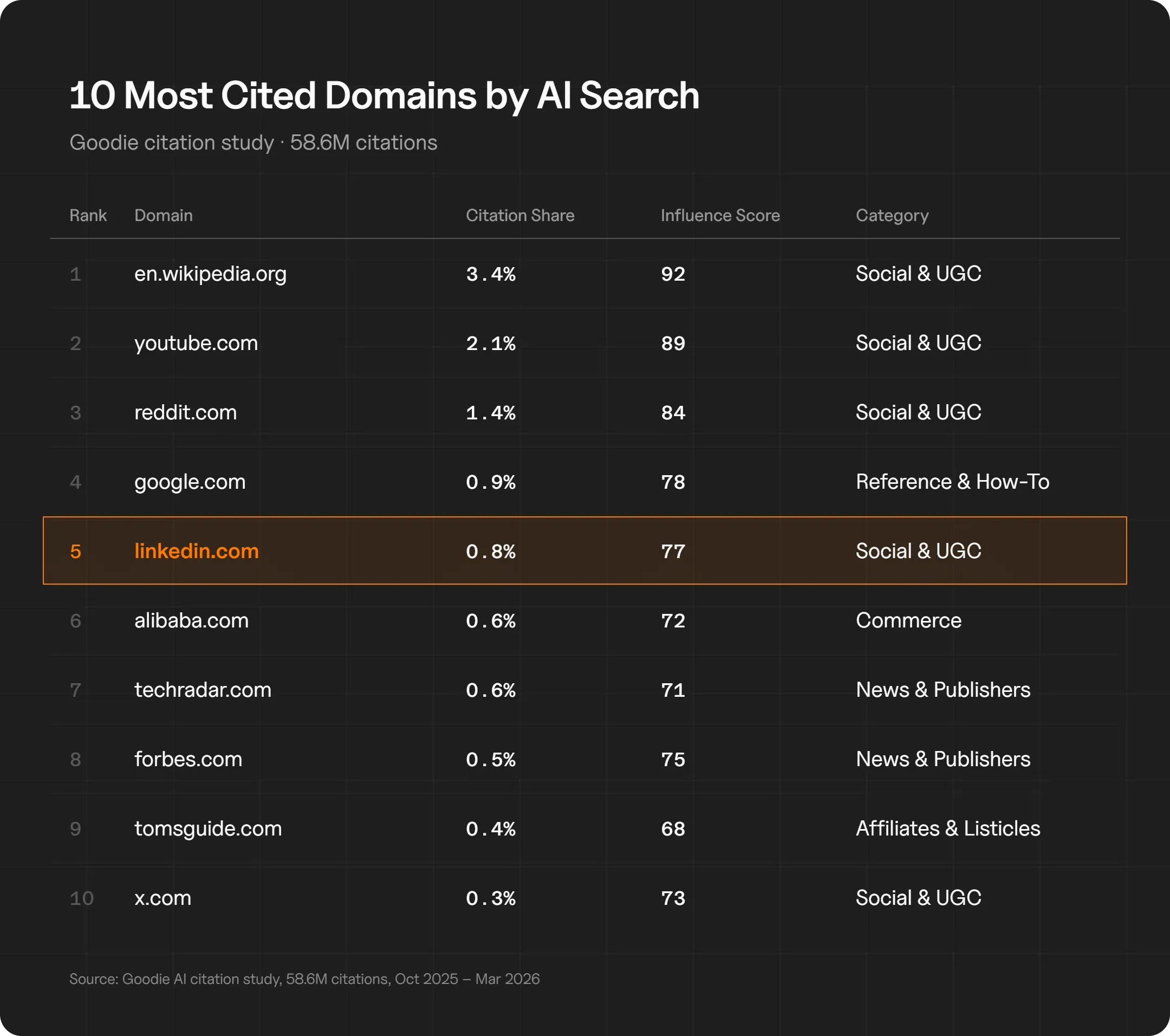1170x1036 pixels.
Task: Click the influence score 71
Action: (x=673, y=690)
